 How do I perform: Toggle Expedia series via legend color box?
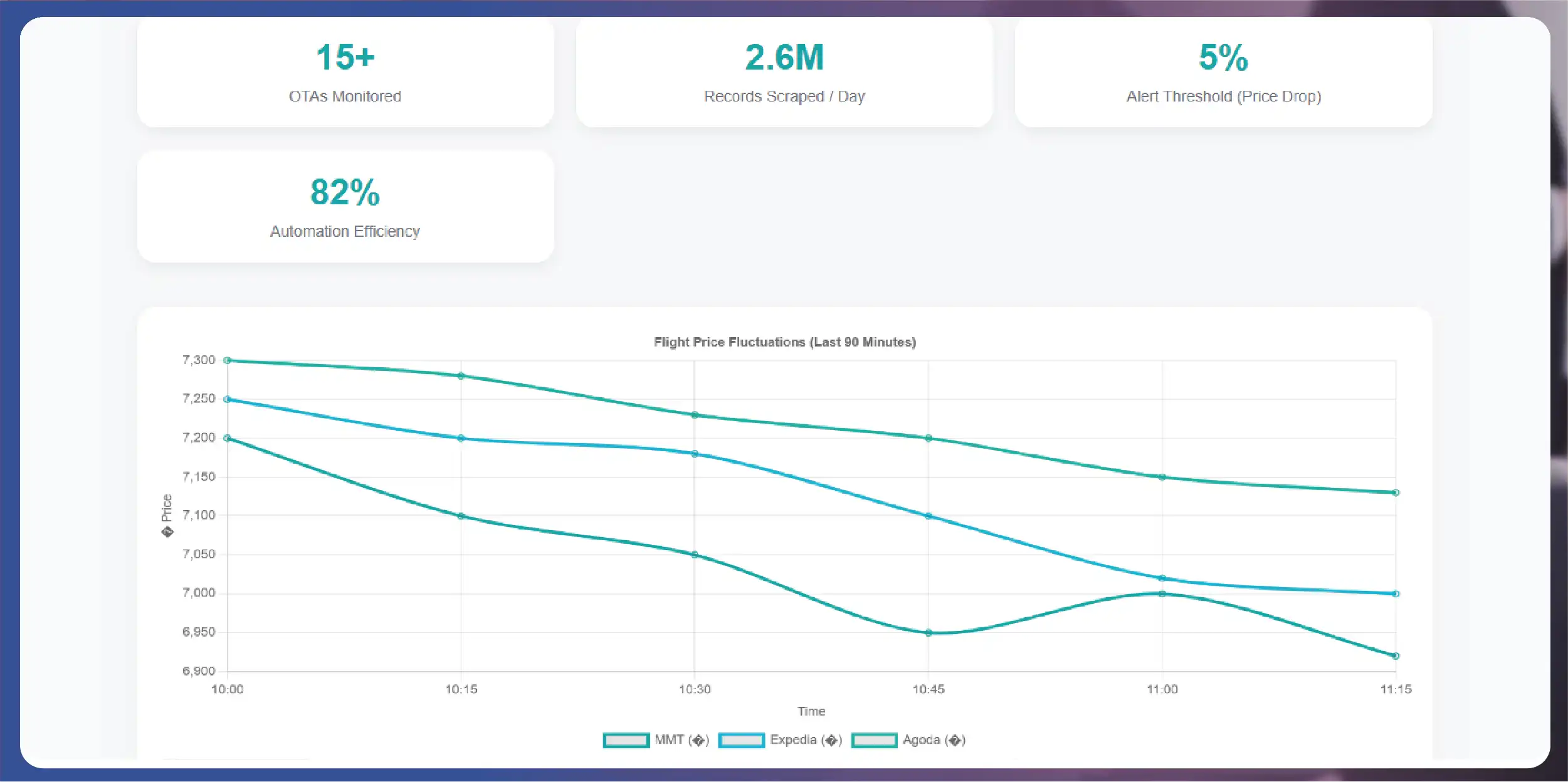(x=741, y=740)
